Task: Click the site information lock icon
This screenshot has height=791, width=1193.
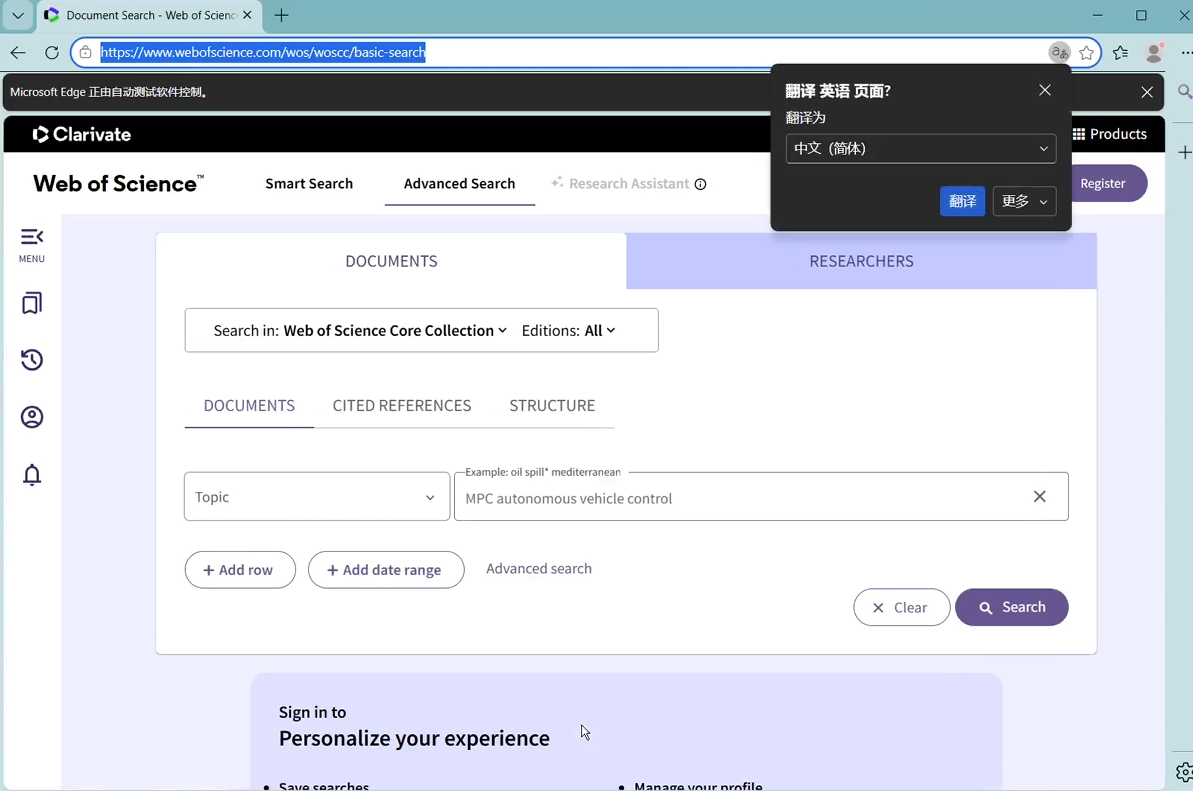Action: (x=85, y=52)
